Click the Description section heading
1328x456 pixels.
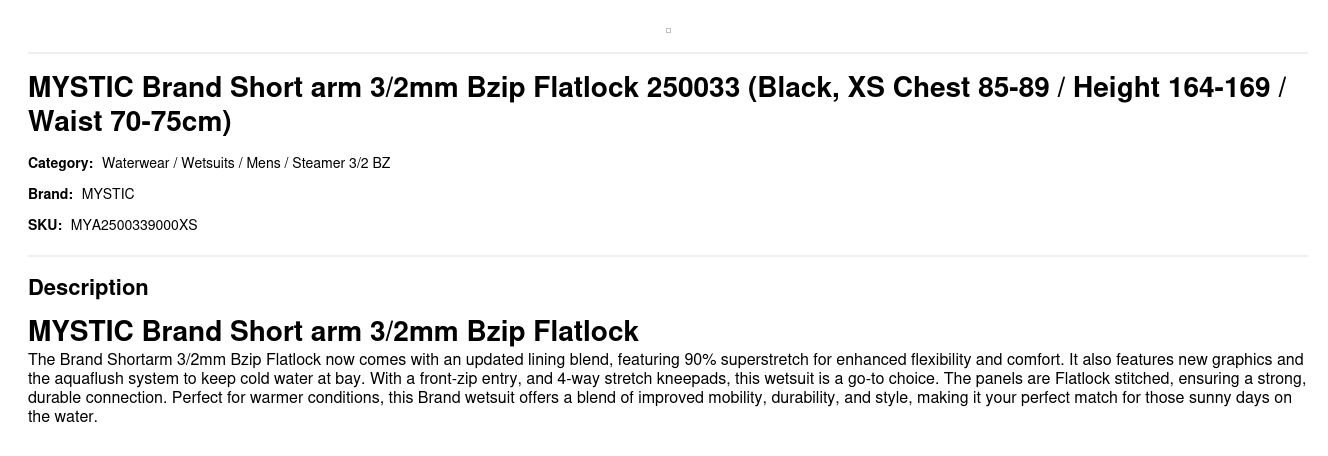click(x=88, y=287)
